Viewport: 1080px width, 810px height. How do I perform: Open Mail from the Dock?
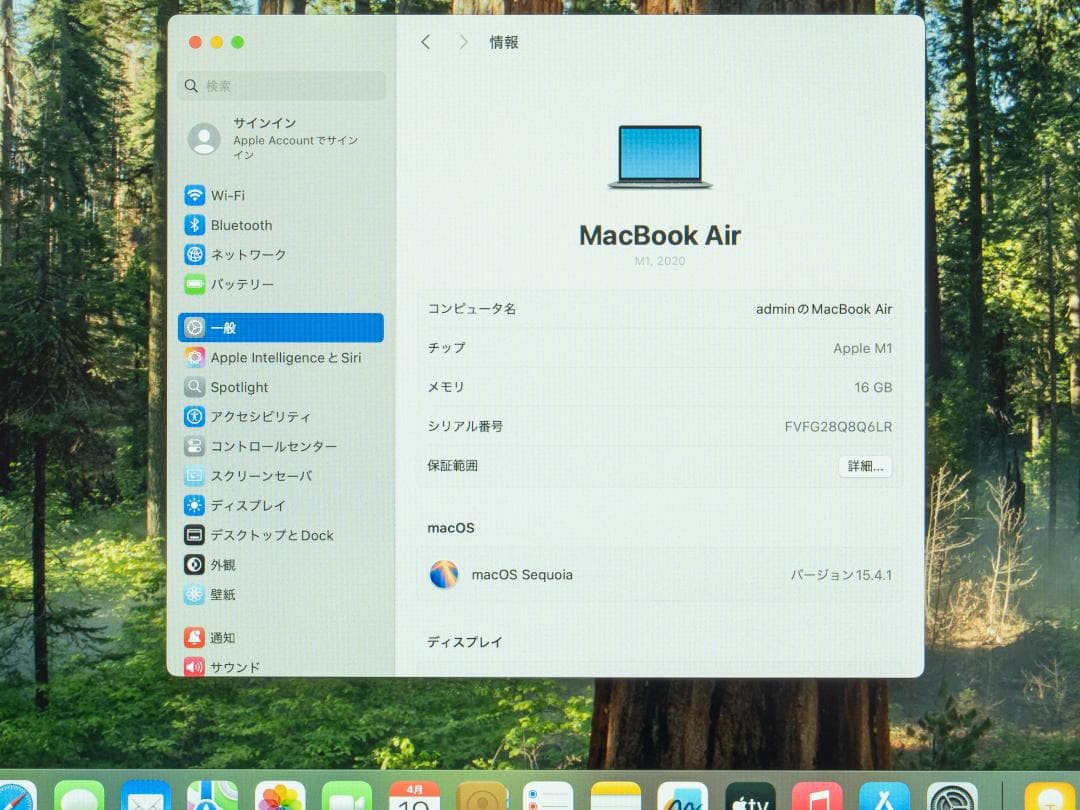pos(146,796)
